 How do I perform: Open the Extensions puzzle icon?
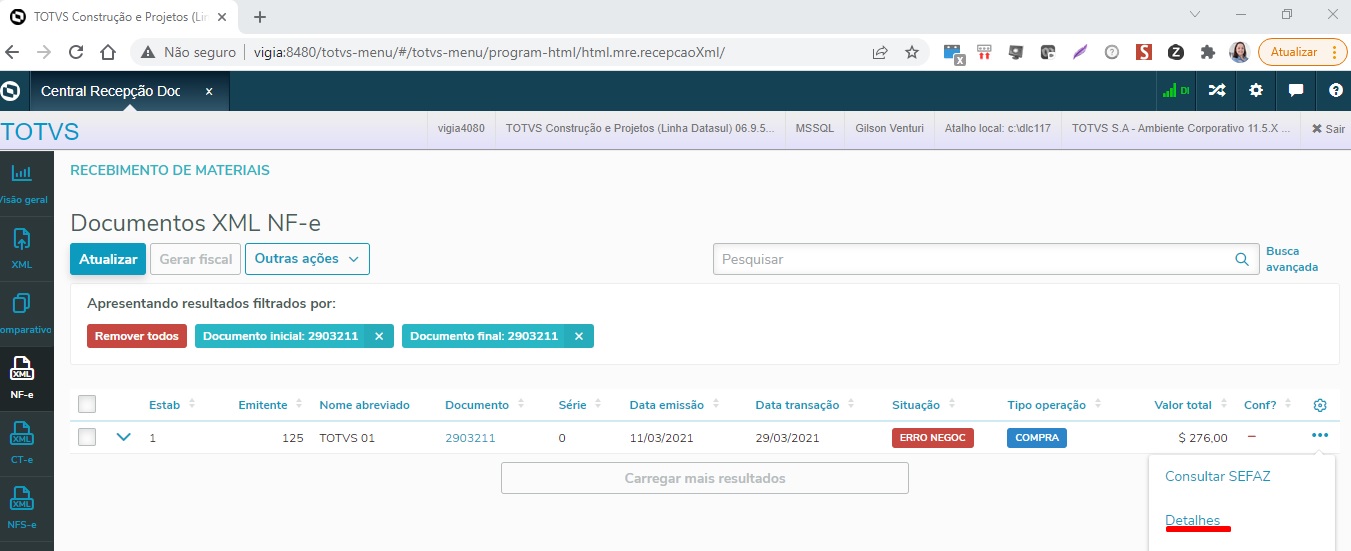pos(1207,52)
